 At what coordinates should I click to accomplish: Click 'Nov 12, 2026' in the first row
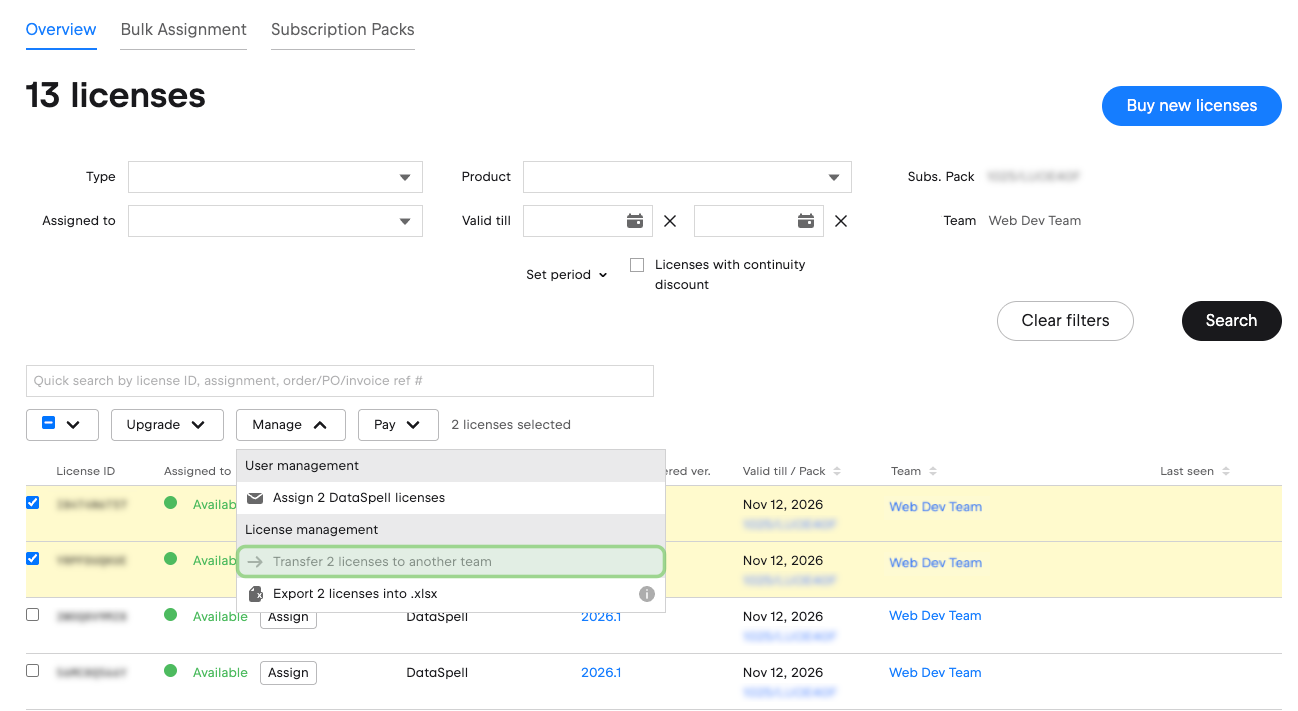coord(783,504)
